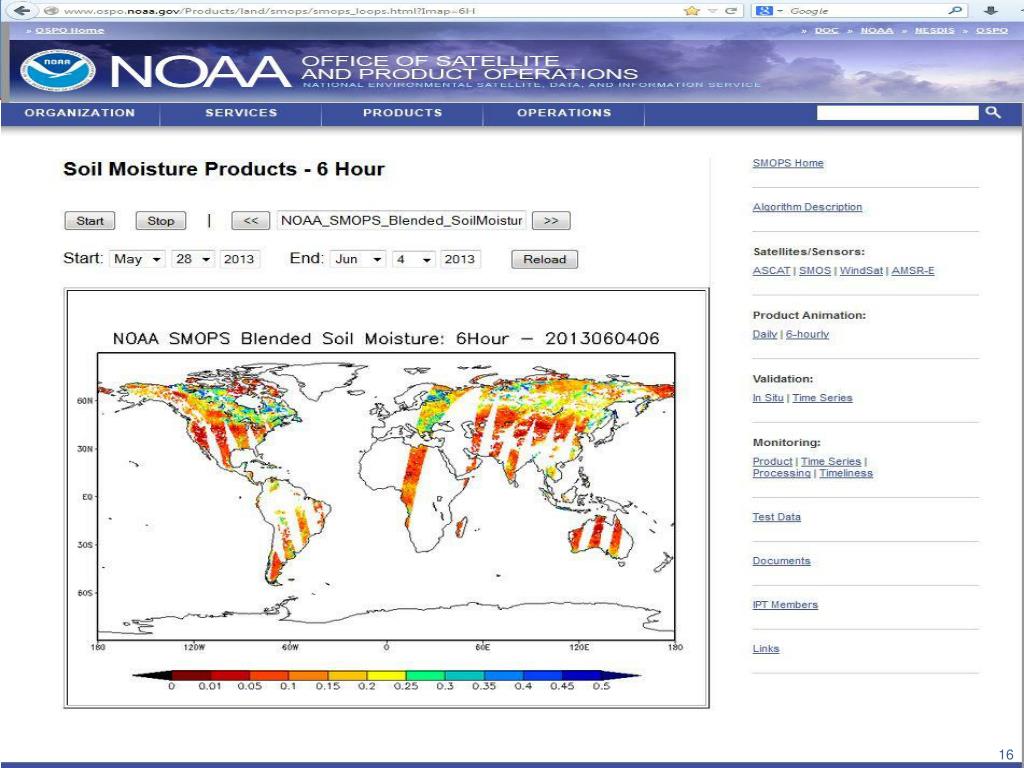This screenshot has height=768, width=1024.
Task: Click the NOAA breadcrumb link at top right
Action: (x=877, y=31)
